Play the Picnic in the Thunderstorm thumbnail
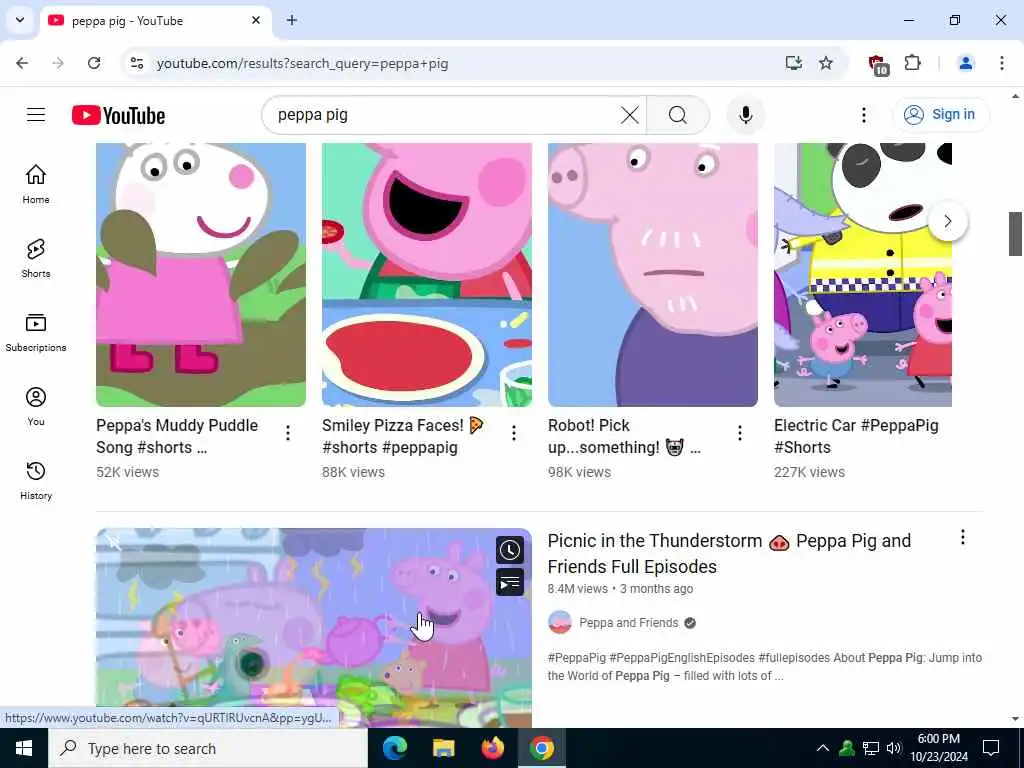 point(313,628)
